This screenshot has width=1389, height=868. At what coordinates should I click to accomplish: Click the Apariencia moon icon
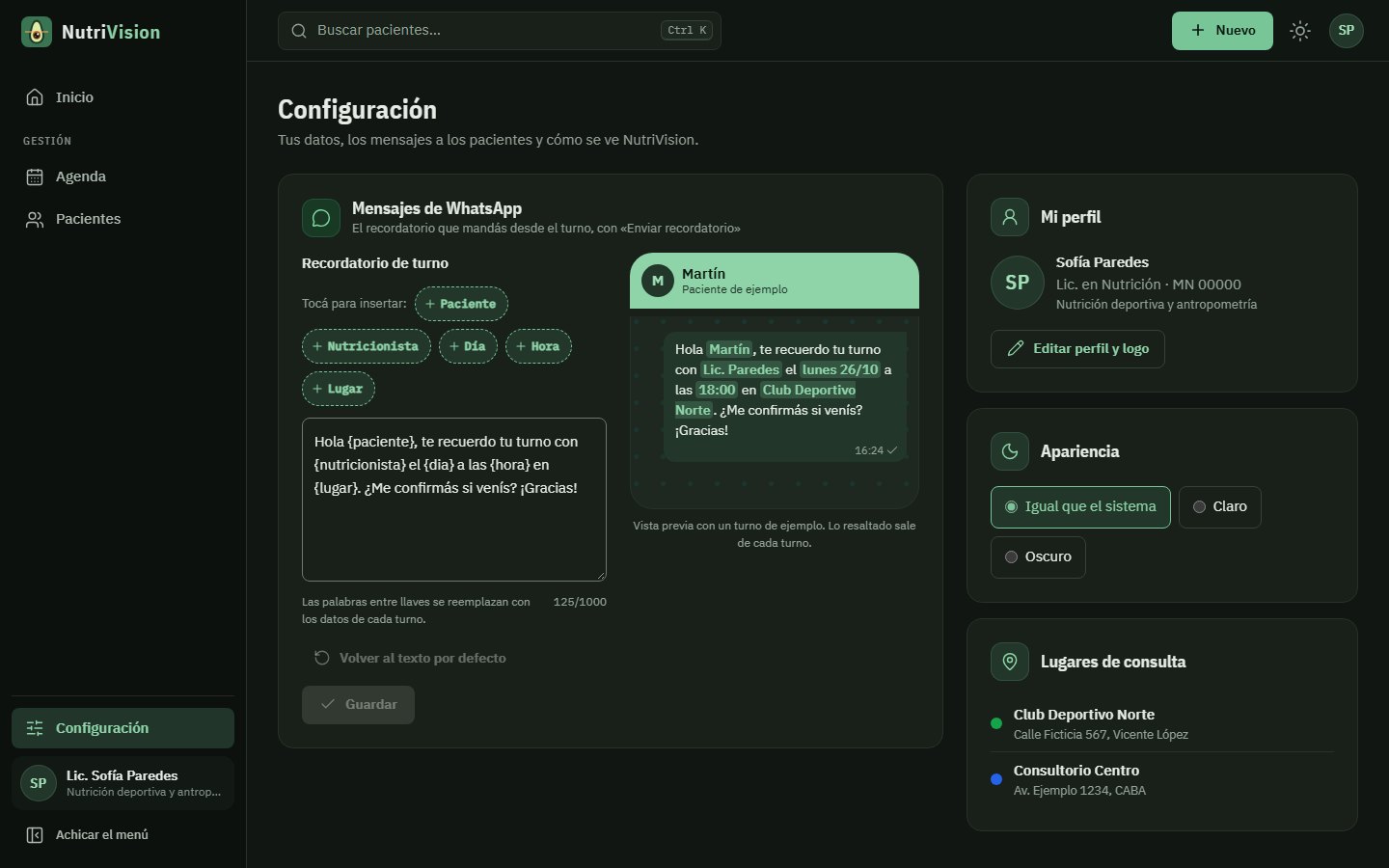click(1010, 451)
